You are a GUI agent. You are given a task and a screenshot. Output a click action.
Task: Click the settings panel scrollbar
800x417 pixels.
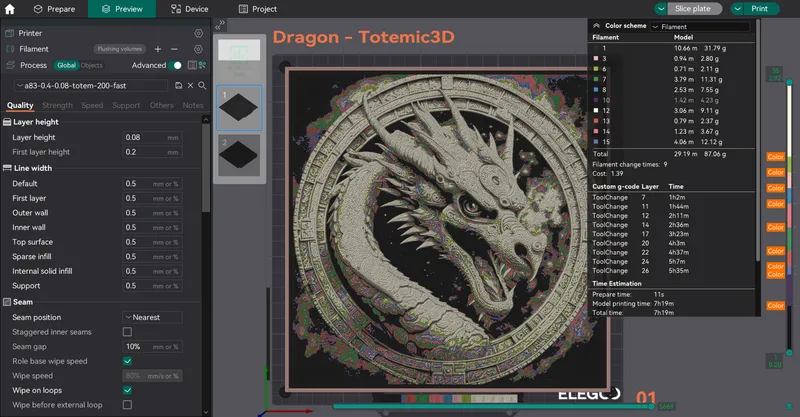click(x=206, y=167)
